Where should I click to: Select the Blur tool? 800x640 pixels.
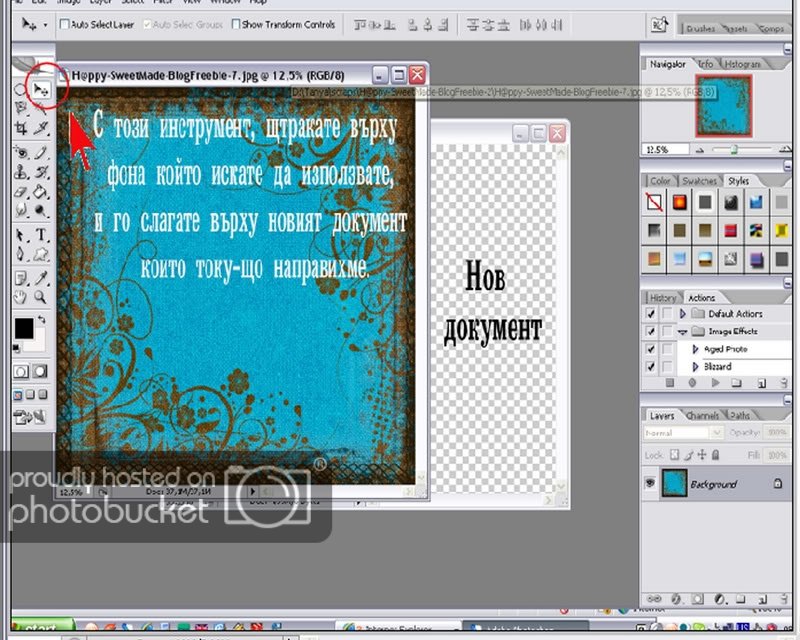point(21,210)
